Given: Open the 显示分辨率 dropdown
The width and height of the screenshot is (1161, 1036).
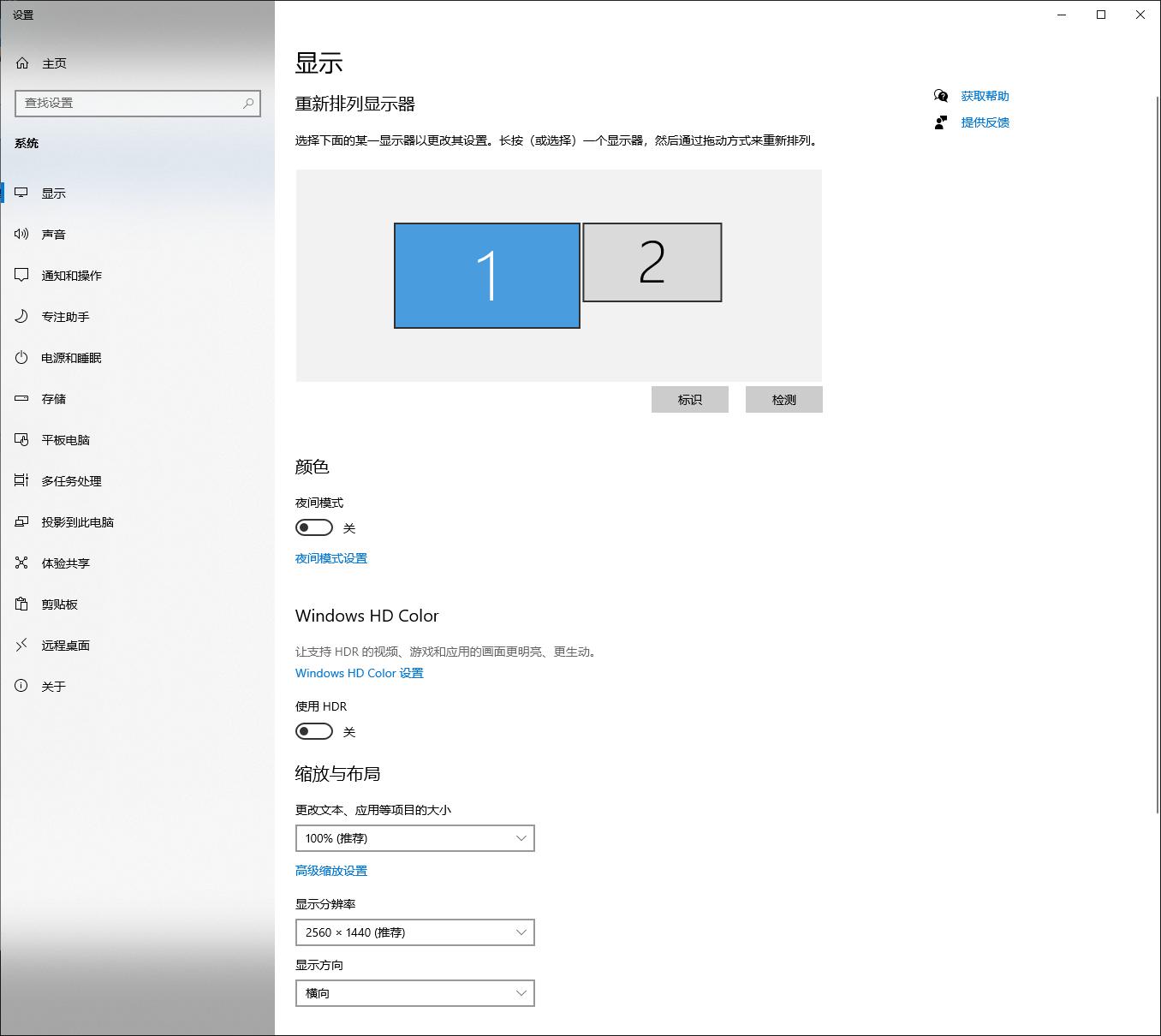Looking at the screenshot, I should 414,932.
